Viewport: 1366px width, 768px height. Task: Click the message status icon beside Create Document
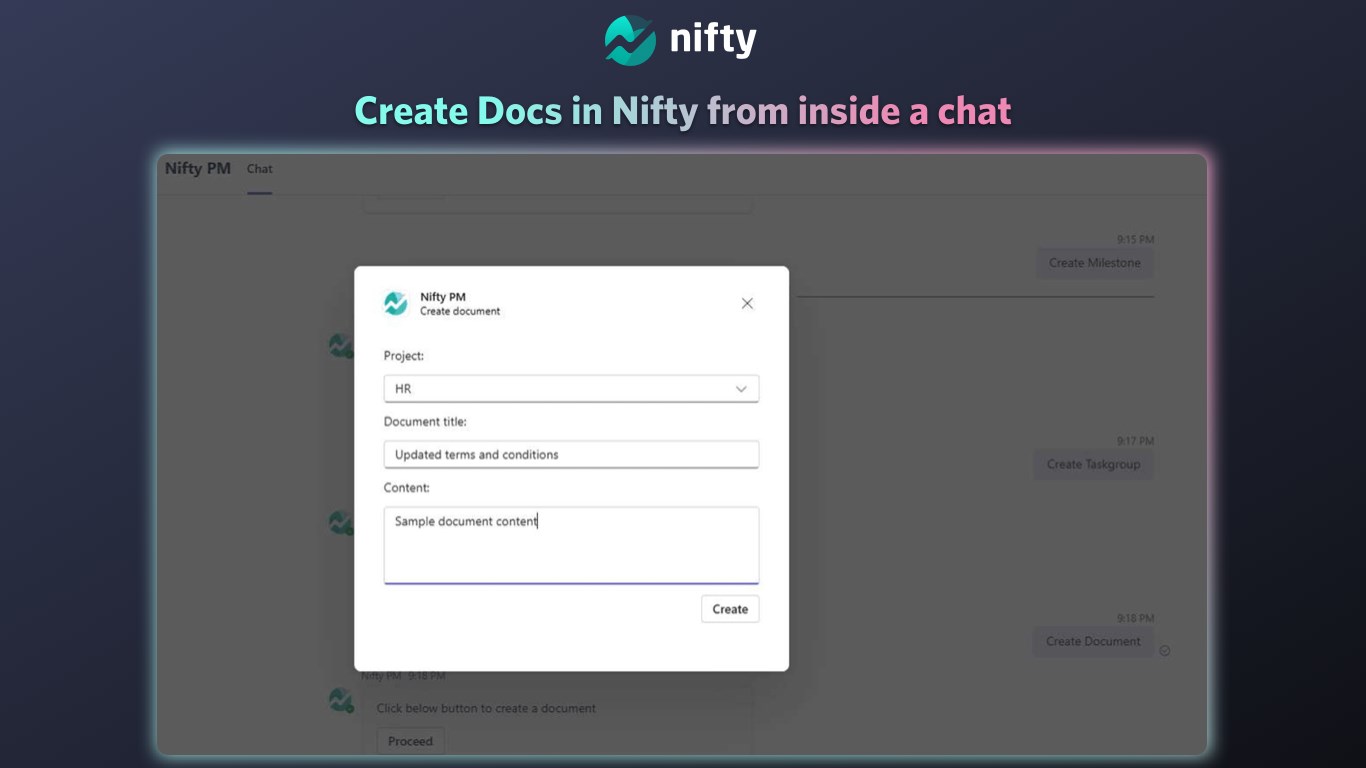click(x=1165, y=650)
